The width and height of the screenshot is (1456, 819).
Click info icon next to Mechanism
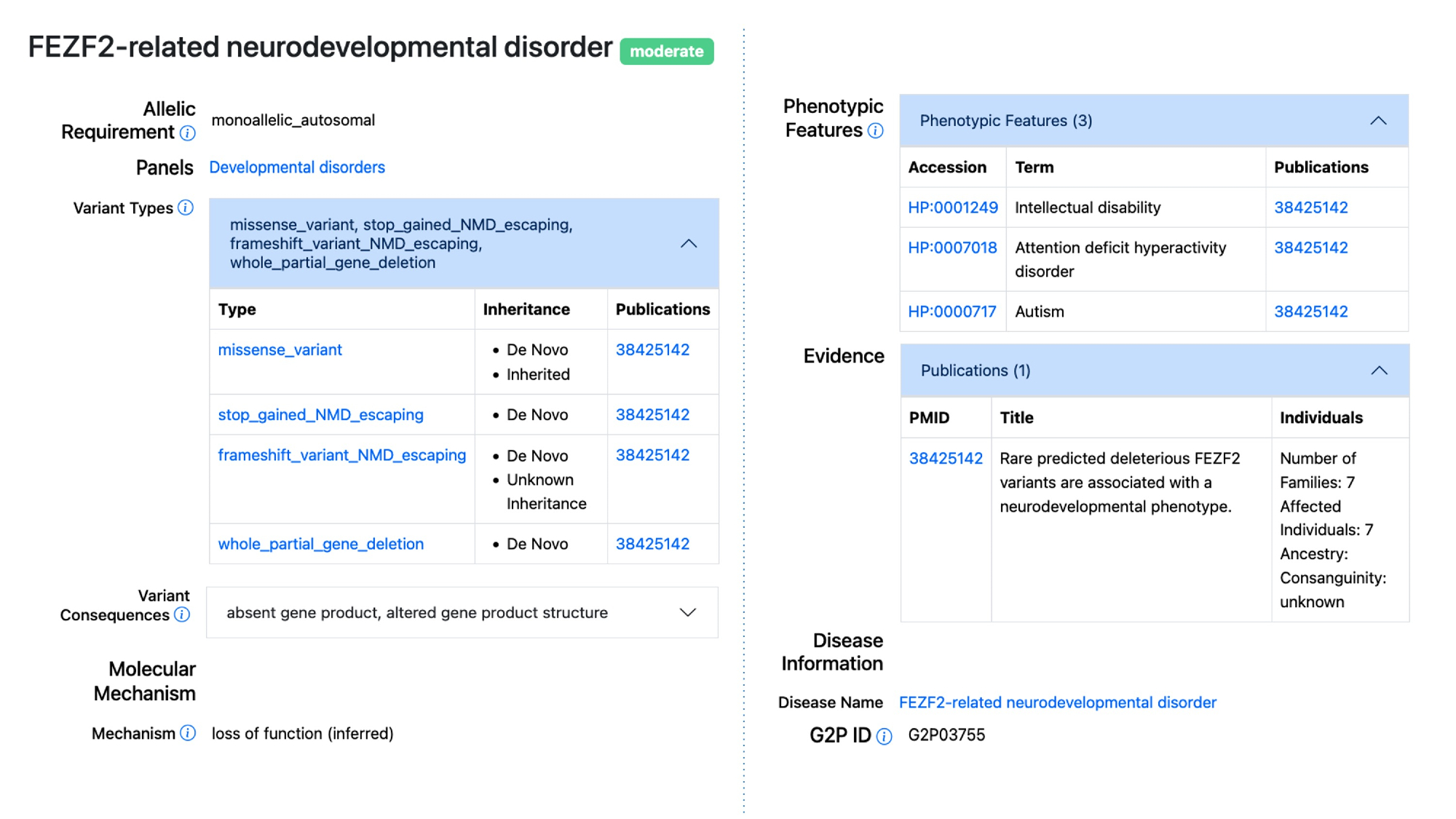(x=188, y=733)
